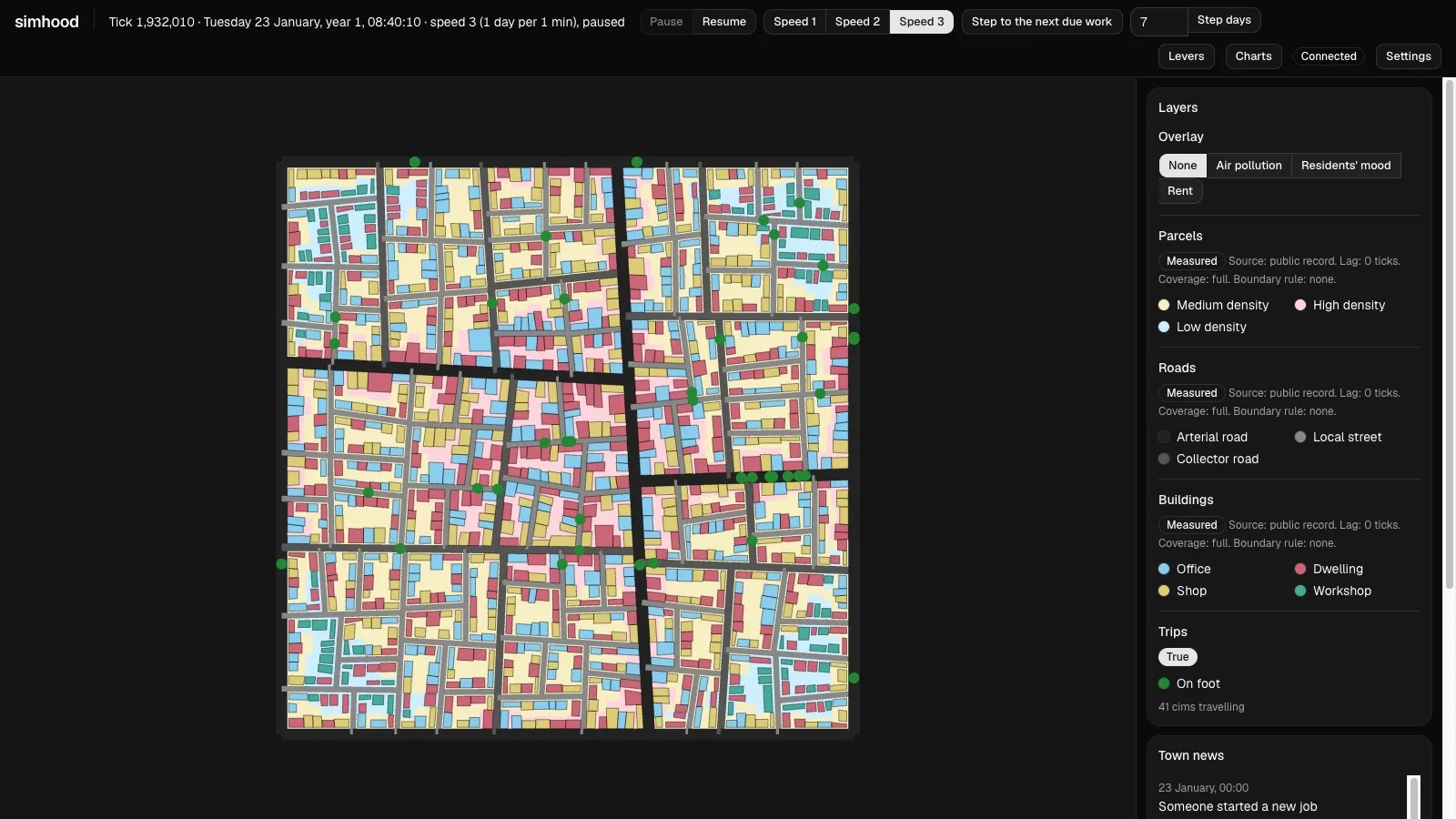Select the Speed 3 option
Screen dimensions: 1456x819
pos(921,22)
